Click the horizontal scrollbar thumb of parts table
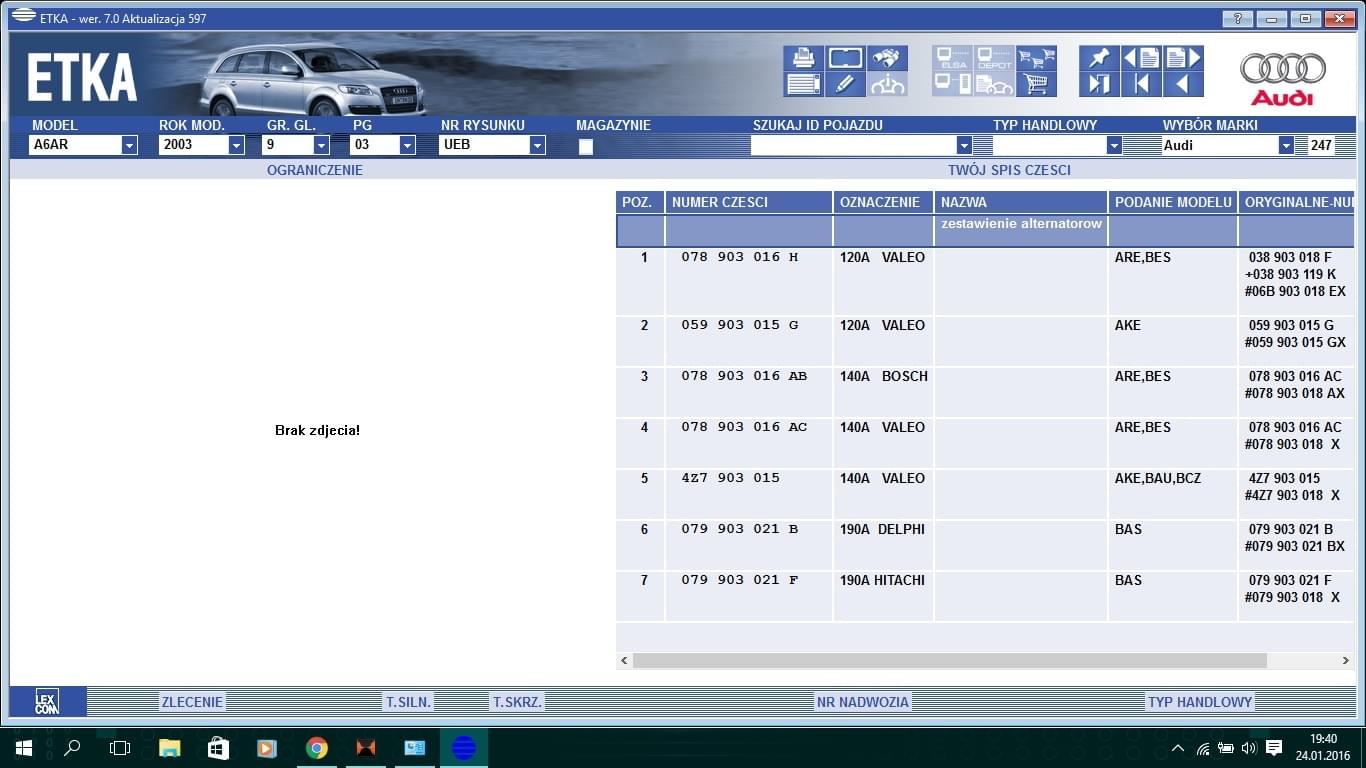Screen dimensions: 1366x768 [950, 661]
